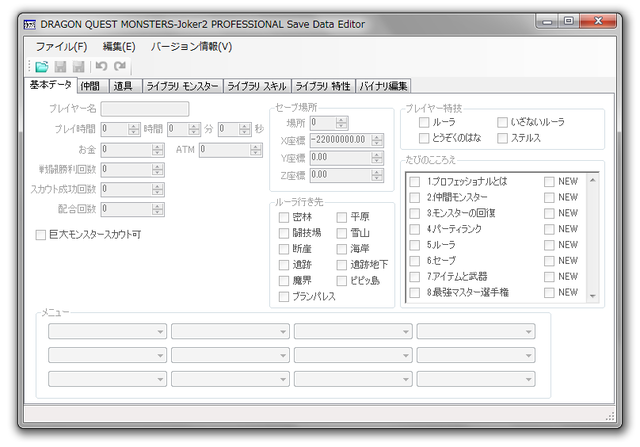Switch to the ライブラリ 特性 tab
The width and height of the screenshot is (640, 447).
[323, 86]
